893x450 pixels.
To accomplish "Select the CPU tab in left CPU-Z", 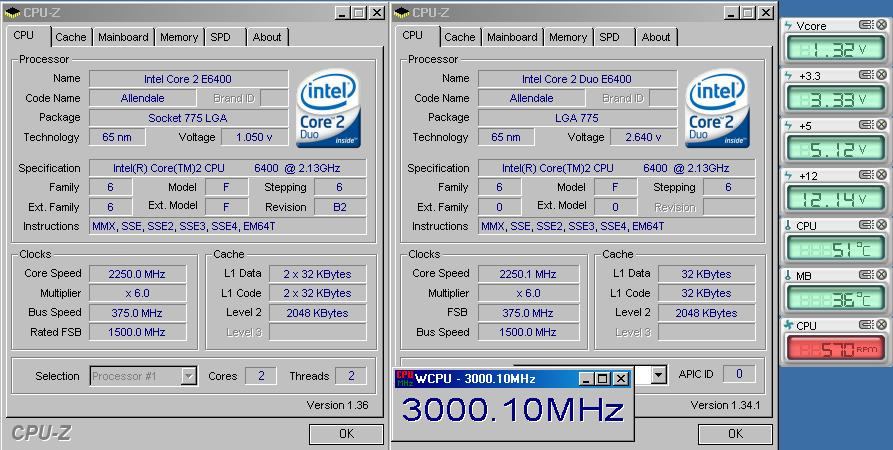I will pos(23,35).
